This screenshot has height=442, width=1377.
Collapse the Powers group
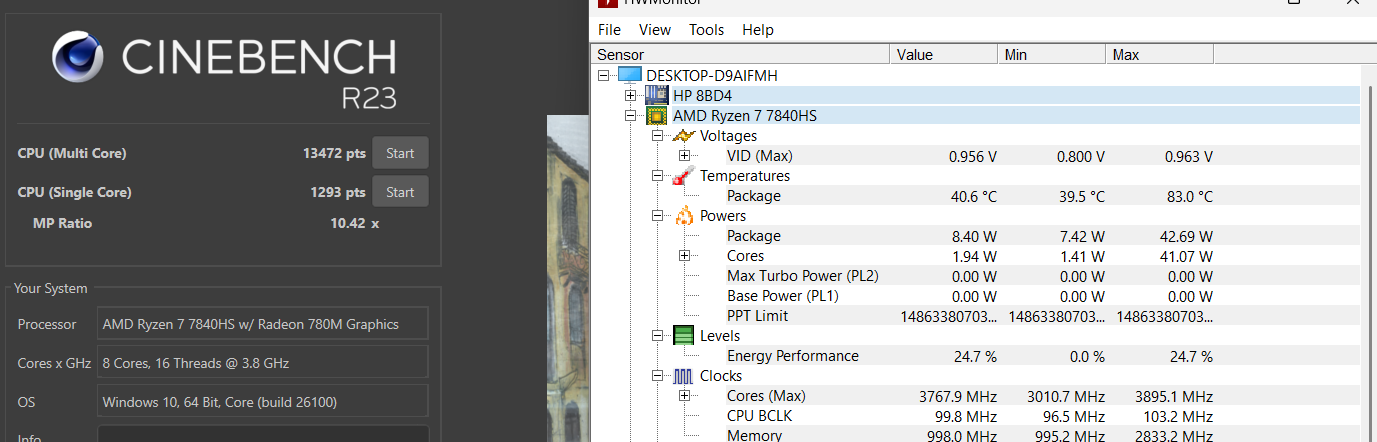657,216
